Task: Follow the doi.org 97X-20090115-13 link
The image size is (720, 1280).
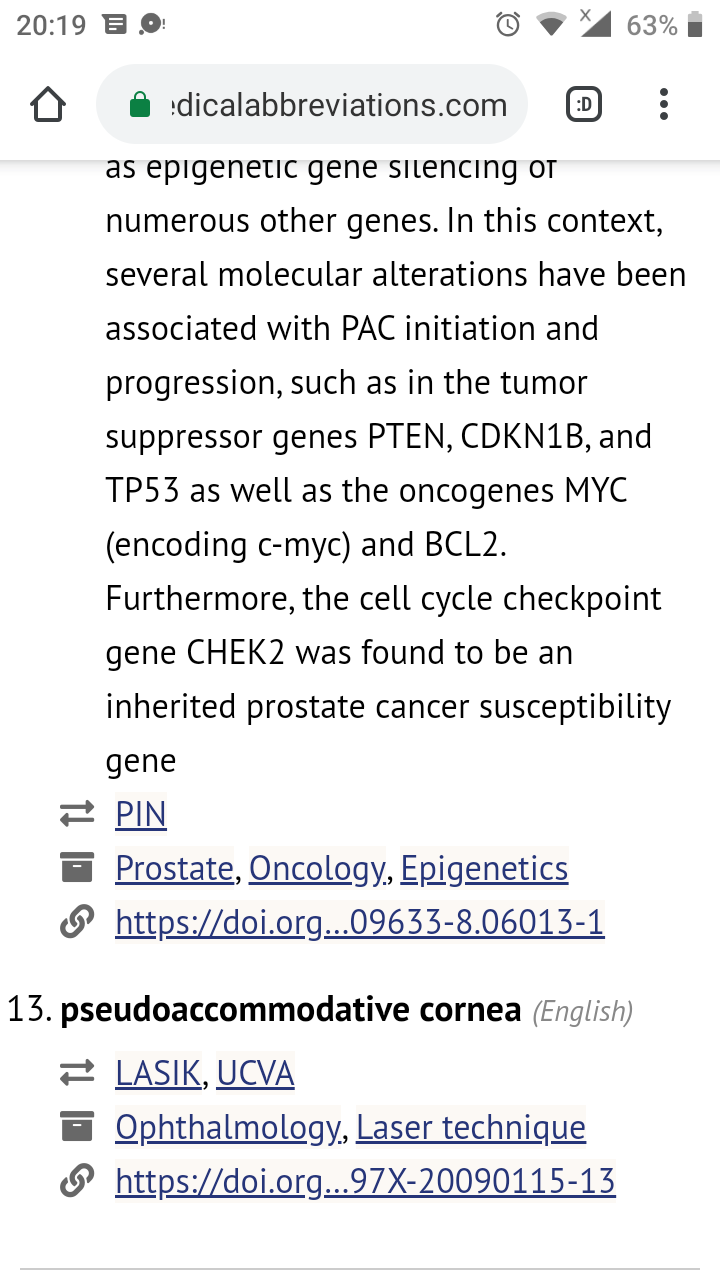Action: [x=365, y=1181]
